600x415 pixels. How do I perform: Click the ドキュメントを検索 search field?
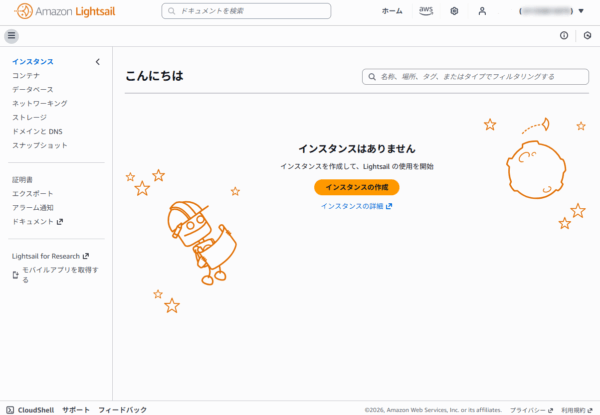(246, 11)
